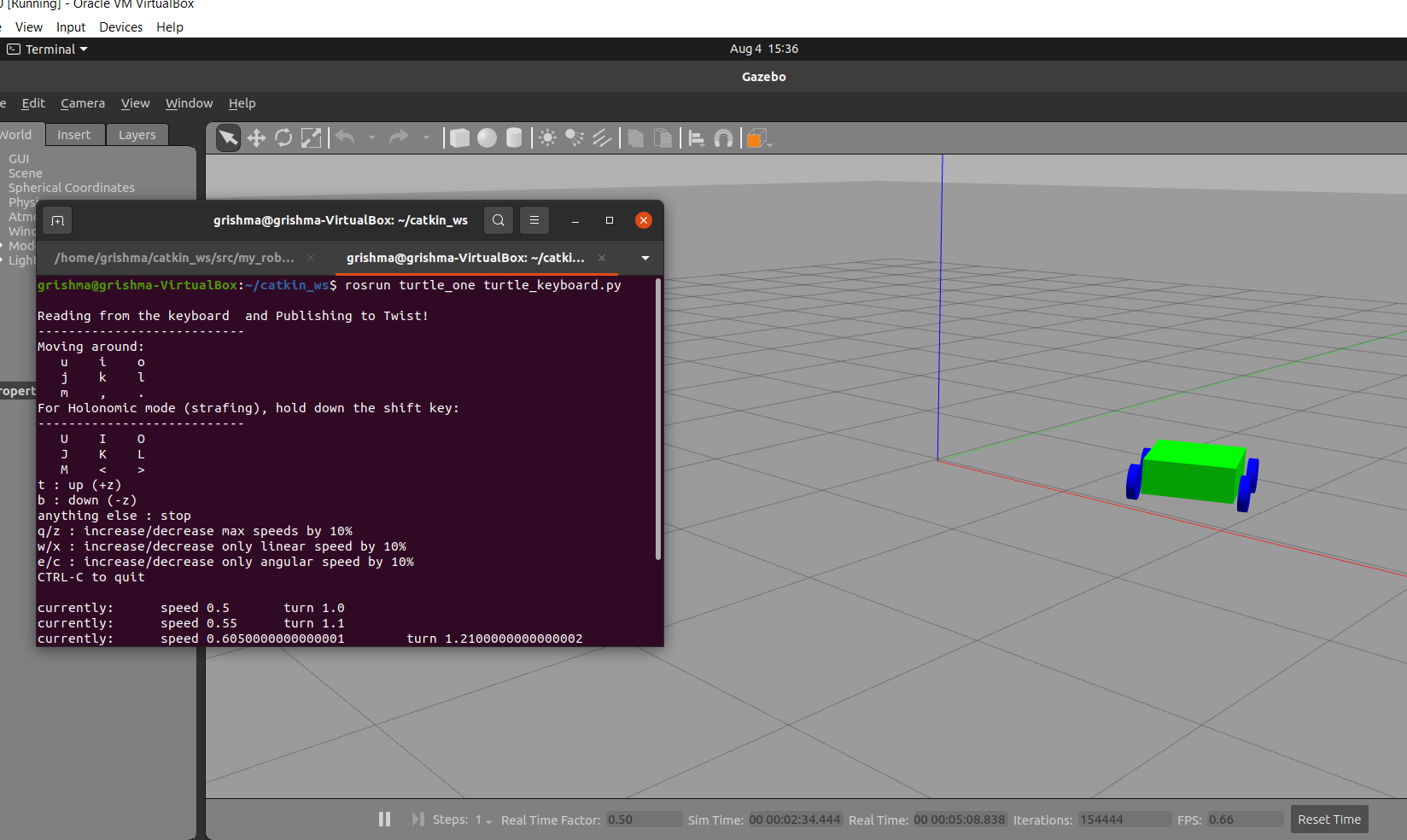Open the Camera menu in Gazebo
This screenshot has width=1407, height=840.
tap(83, 103)
